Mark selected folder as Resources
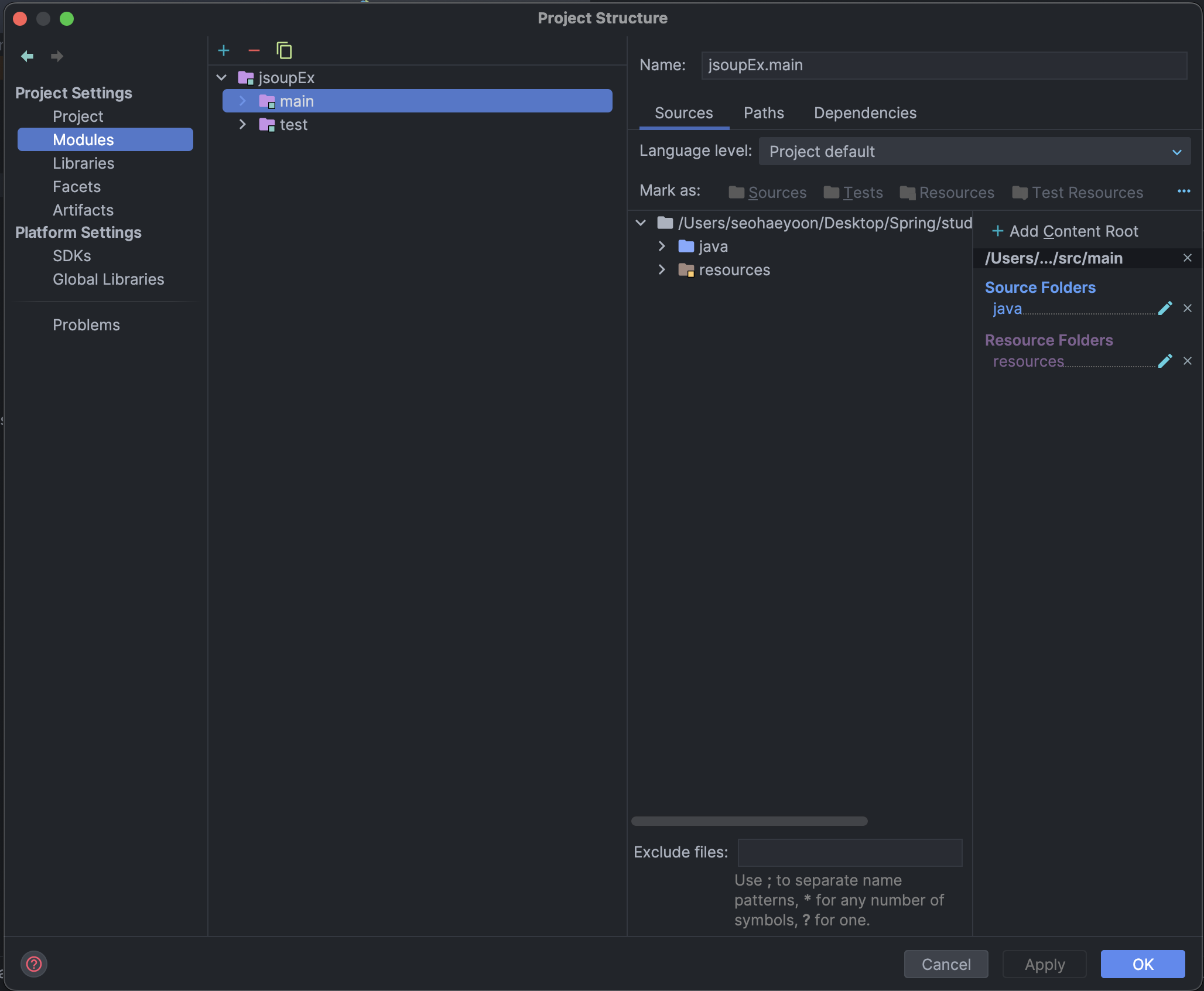The image size is (1204, 991). pyautogui.click(x=947, y=193)
